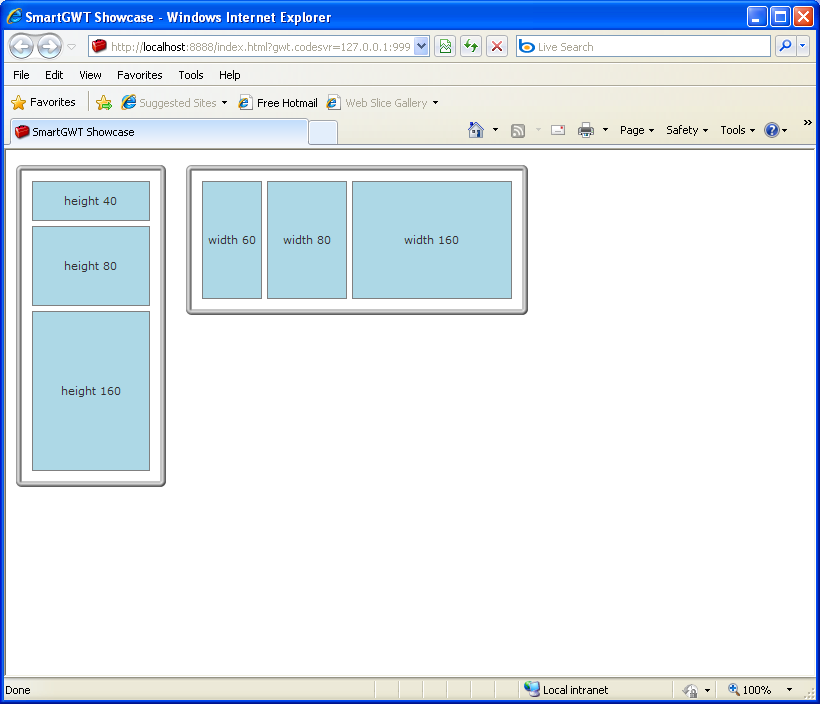Click the Internet Explorer title bar icon
This screenshot has height=704, width=820.
pyautogui.click(x=14, y=17)
